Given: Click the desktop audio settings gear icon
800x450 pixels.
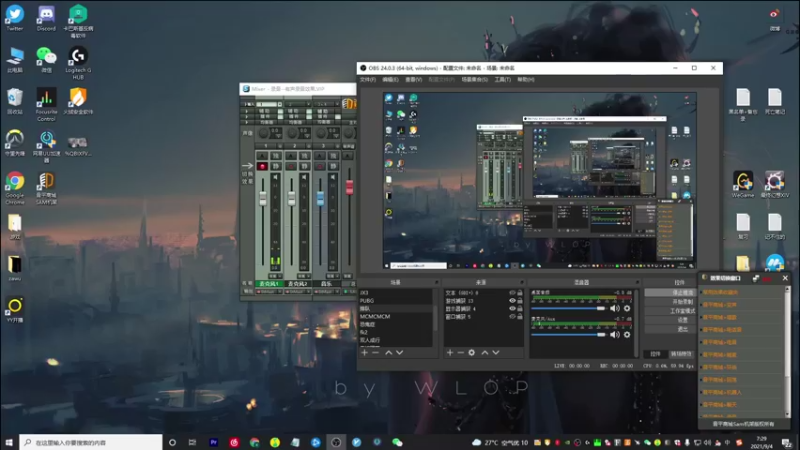Looking at the screenshot, I should coord(627,308).
